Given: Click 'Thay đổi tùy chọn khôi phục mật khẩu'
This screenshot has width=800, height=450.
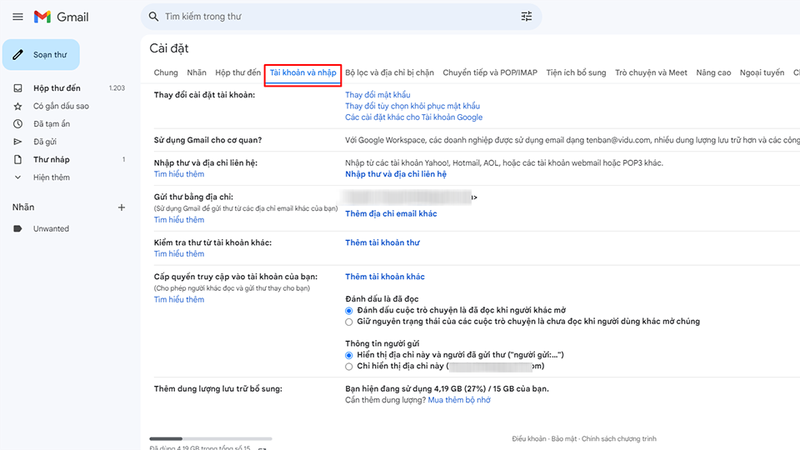Looking at the screenshot, I should (x=412, y=106).
